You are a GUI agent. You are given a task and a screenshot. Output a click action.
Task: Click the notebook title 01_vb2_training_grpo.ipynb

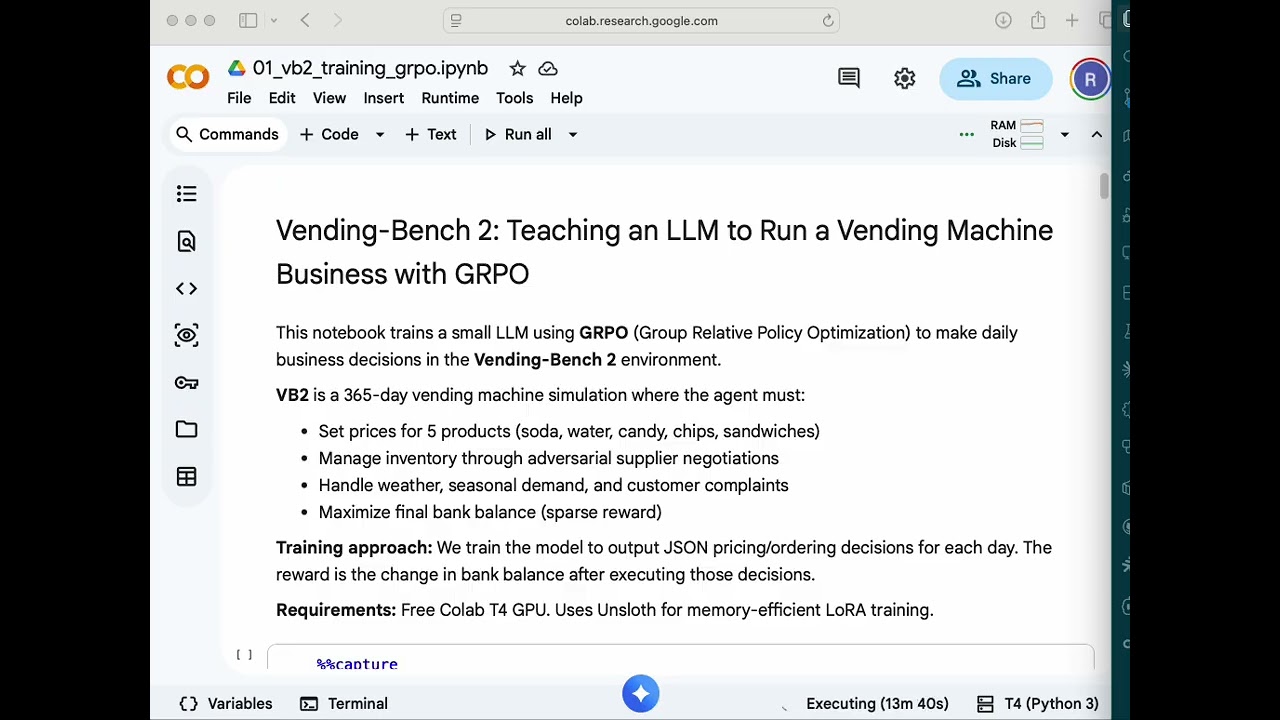click(370, 68)
